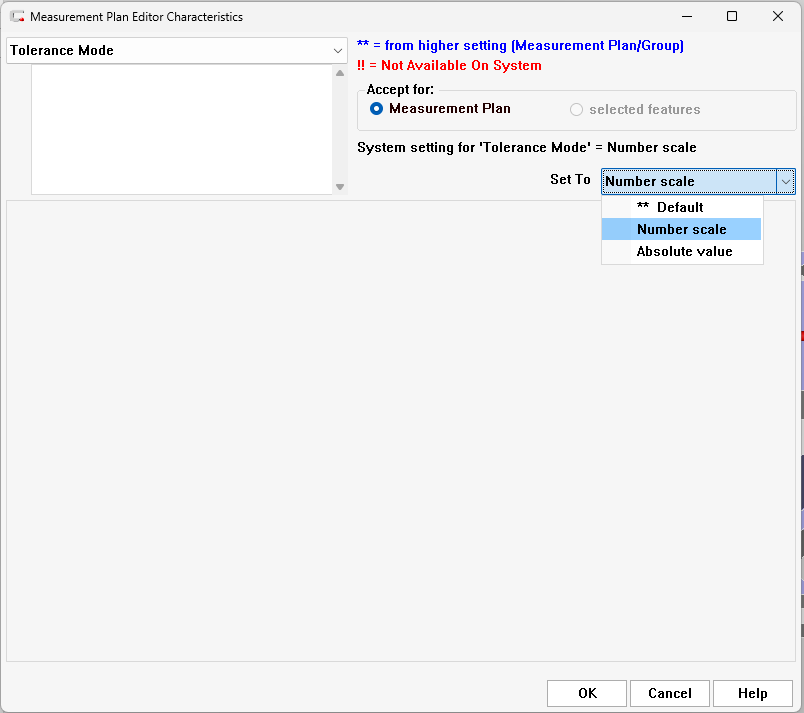Image resolution: width=804 pixels, height=713 pixels.
Task: Click the Measurement Plan Editor title bar icon
Action: coord(17,17)
